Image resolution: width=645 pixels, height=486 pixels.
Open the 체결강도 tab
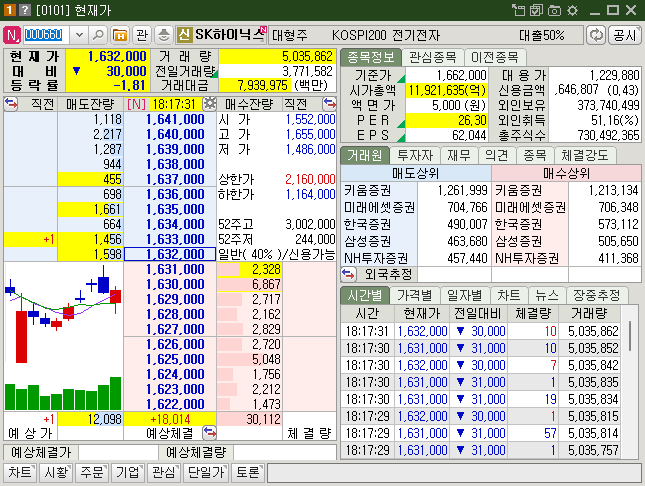(x=585, y=155)
